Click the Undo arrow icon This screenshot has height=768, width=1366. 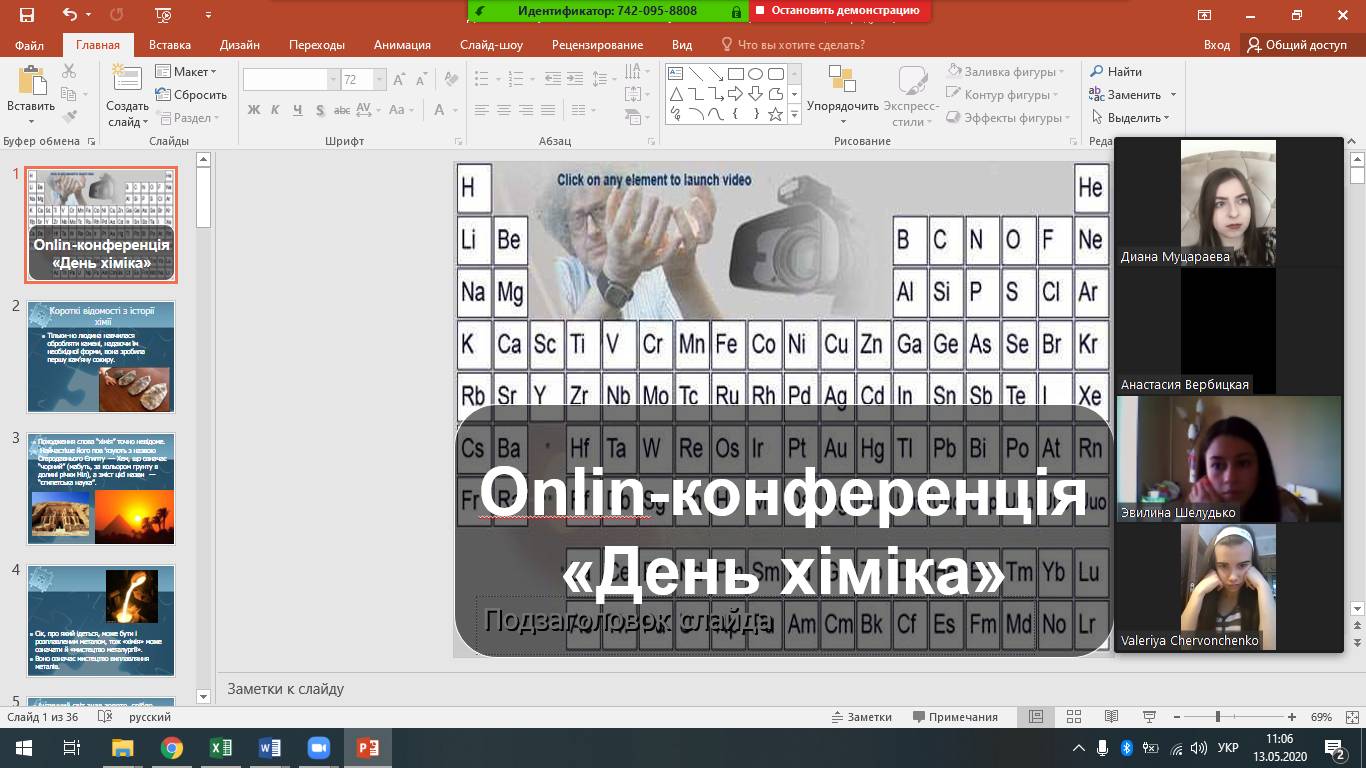tap(70, 15)
